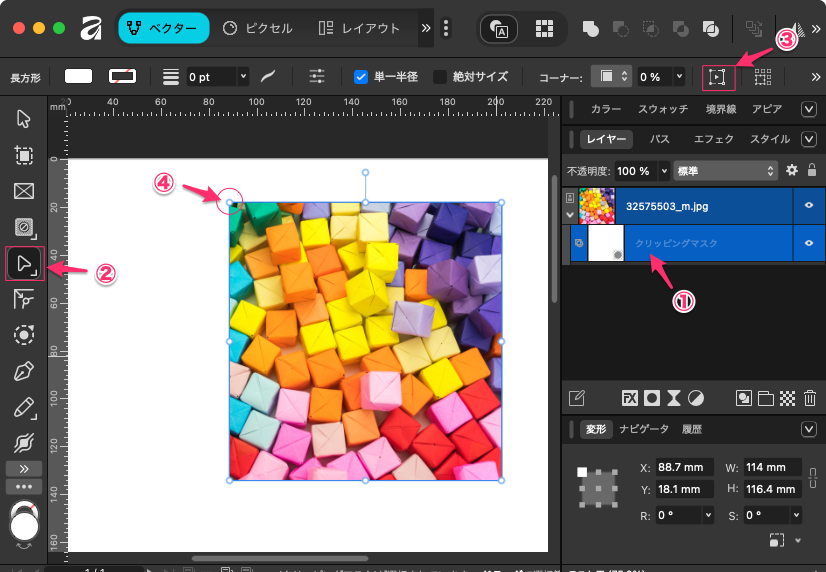This screenshot has width=826, height=572.
Task: Delete layer using trash icon
Action: (x=811, y=398)
